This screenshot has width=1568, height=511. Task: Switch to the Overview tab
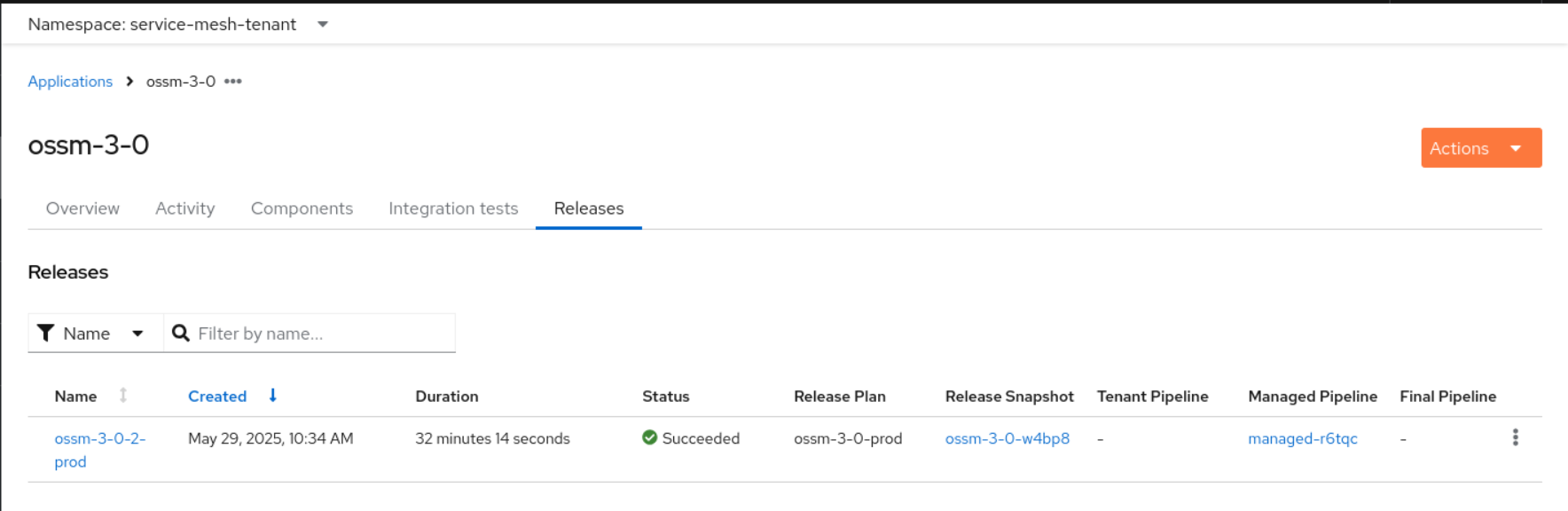(82, 208)
